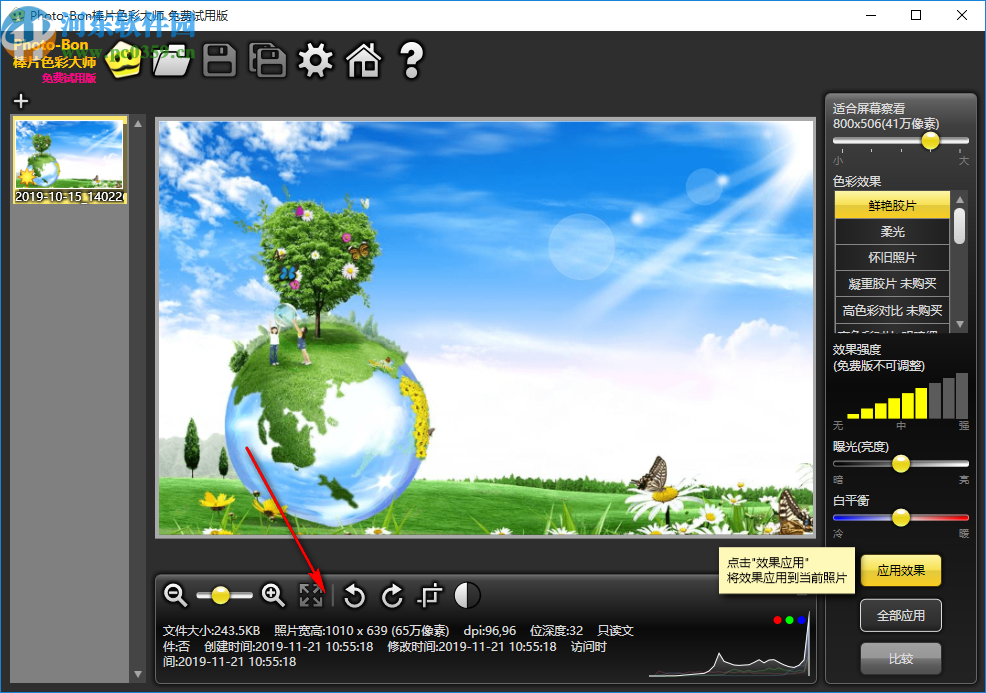986x693 pixels.
Task: Toggle the before/after split view icon
Action: click(467, 595)
